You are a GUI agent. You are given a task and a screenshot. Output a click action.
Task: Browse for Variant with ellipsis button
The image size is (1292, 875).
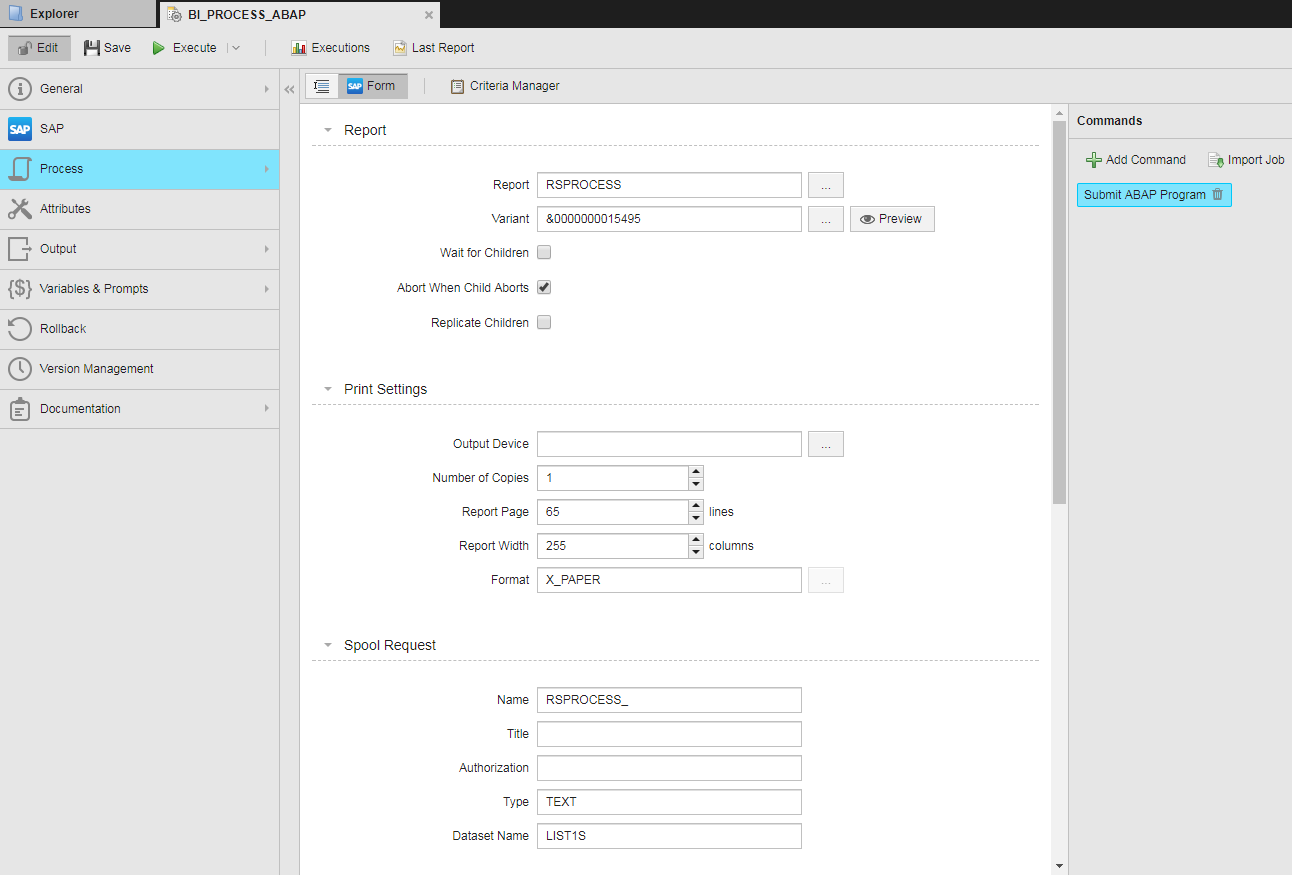(826, 219)
